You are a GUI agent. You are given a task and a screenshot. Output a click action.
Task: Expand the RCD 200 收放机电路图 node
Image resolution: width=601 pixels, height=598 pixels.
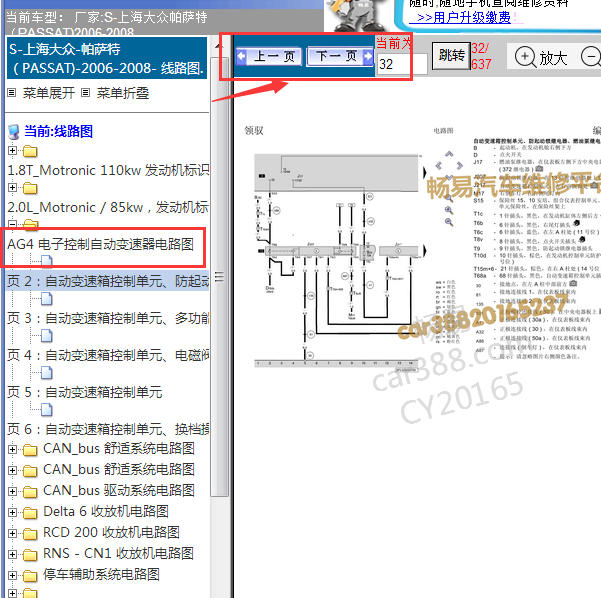click(12, 534)
